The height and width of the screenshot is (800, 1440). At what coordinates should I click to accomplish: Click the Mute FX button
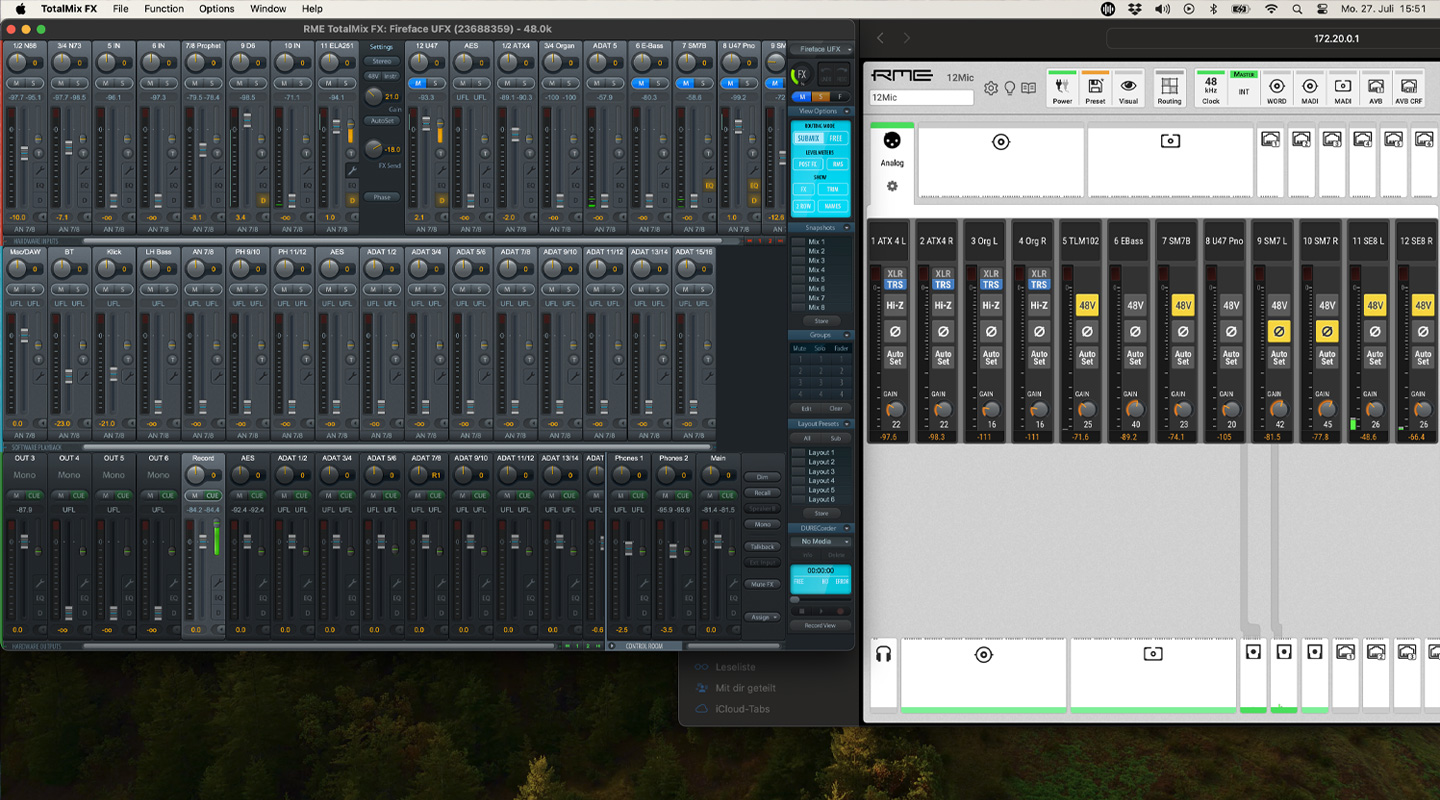[x=762, y=584]
